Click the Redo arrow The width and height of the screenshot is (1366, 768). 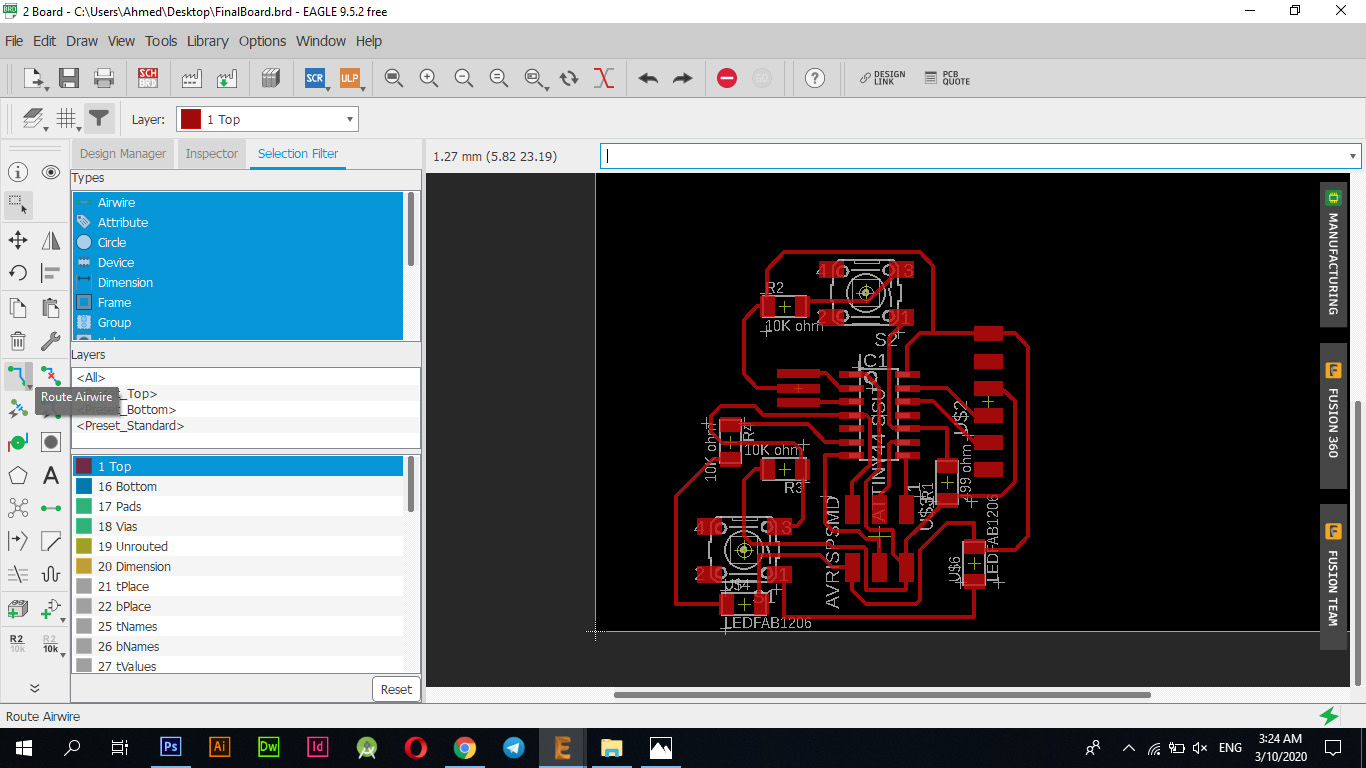[682, 78]
